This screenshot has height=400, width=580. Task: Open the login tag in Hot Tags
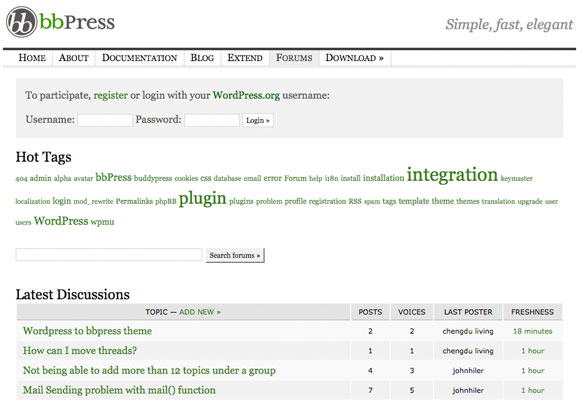[x=62, y=201]
